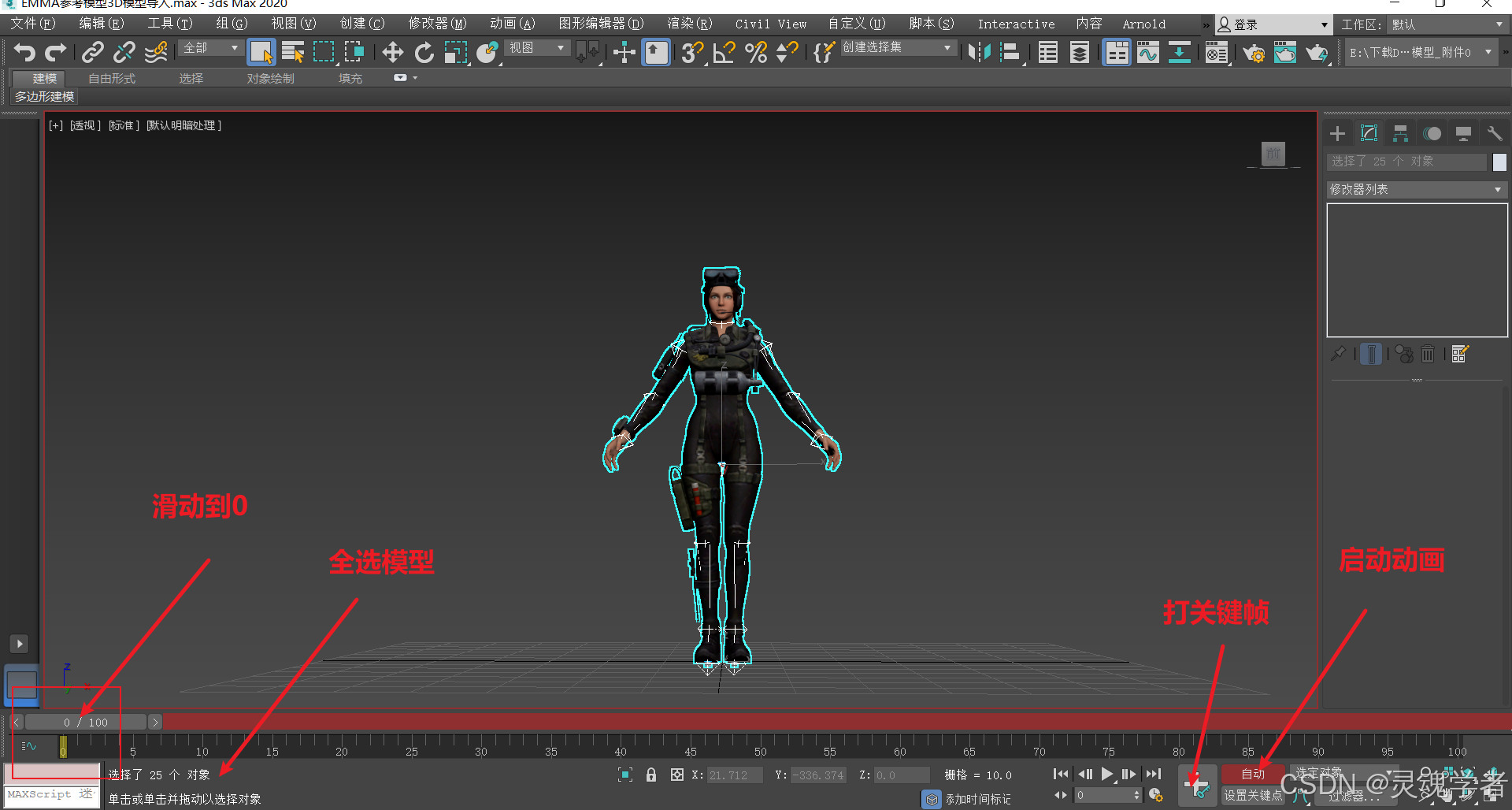Activate the Rotate tool
1512x810 pixels.
point(424,53)
